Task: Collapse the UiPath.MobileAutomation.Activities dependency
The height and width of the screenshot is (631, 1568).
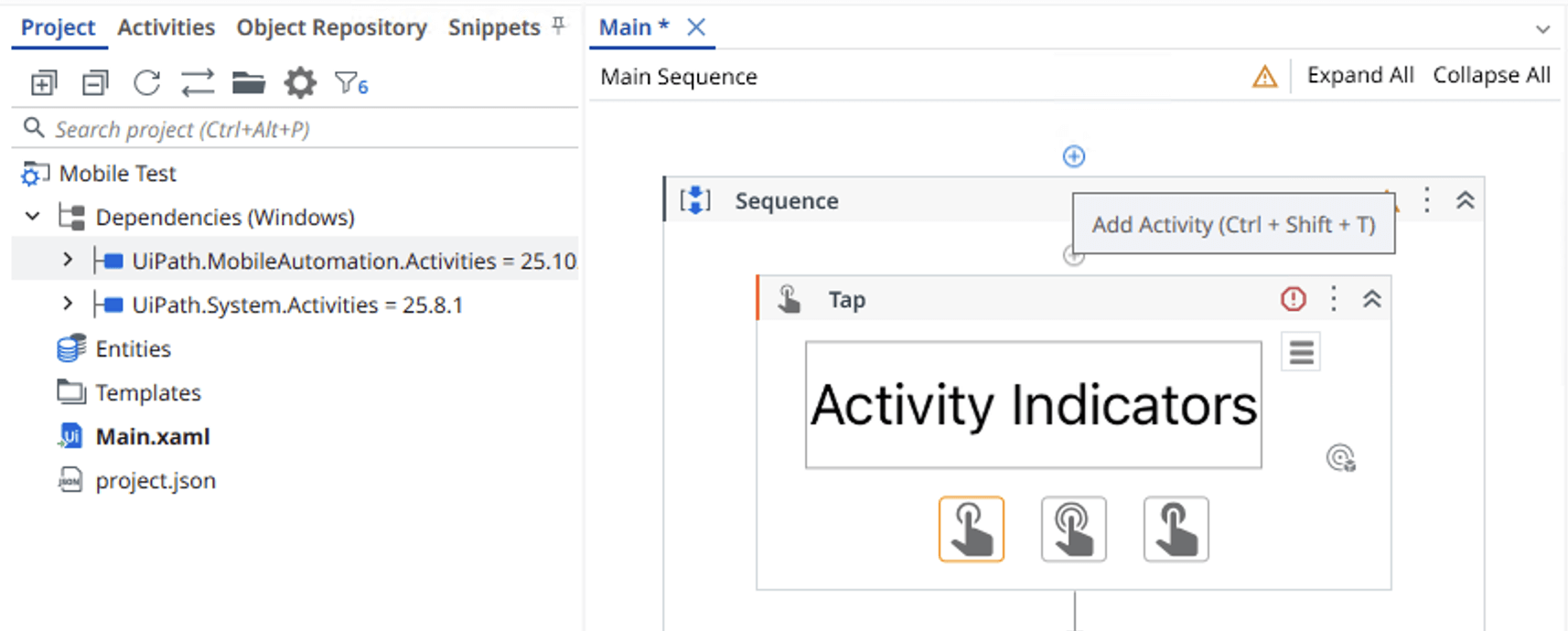Action: [x=68, y=261]
